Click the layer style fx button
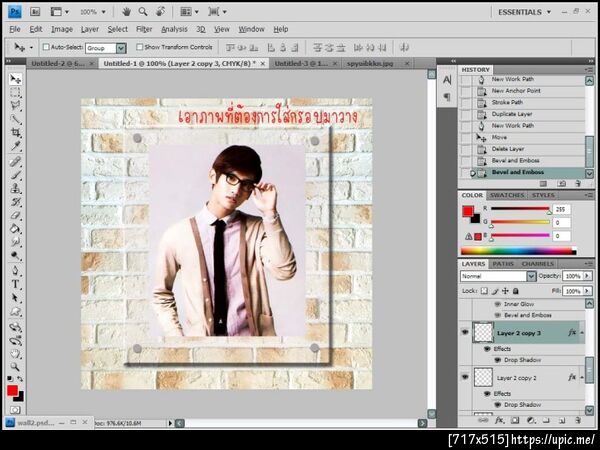Viewport: 600px width, 450px height. pos(499,420)
